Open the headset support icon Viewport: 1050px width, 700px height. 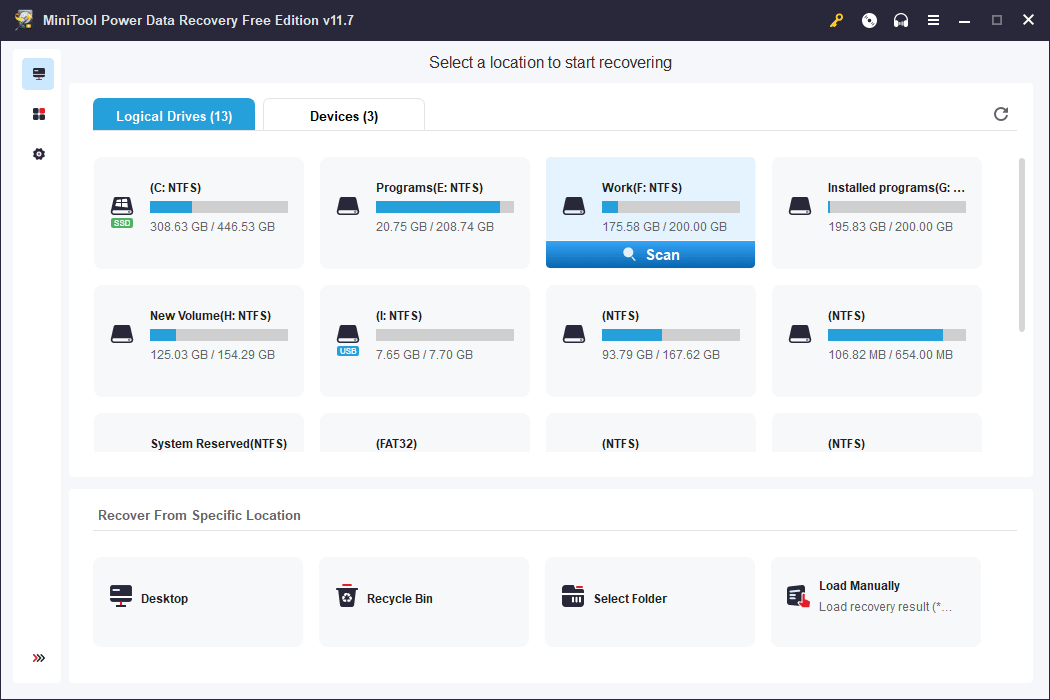(x=901, y=21)
